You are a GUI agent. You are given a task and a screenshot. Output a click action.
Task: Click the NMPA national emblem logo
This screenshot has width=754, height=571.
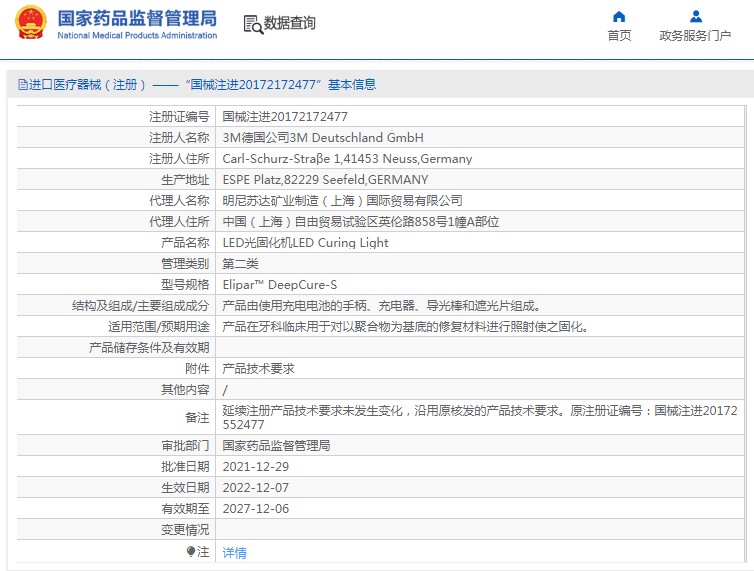pos(31,22)
